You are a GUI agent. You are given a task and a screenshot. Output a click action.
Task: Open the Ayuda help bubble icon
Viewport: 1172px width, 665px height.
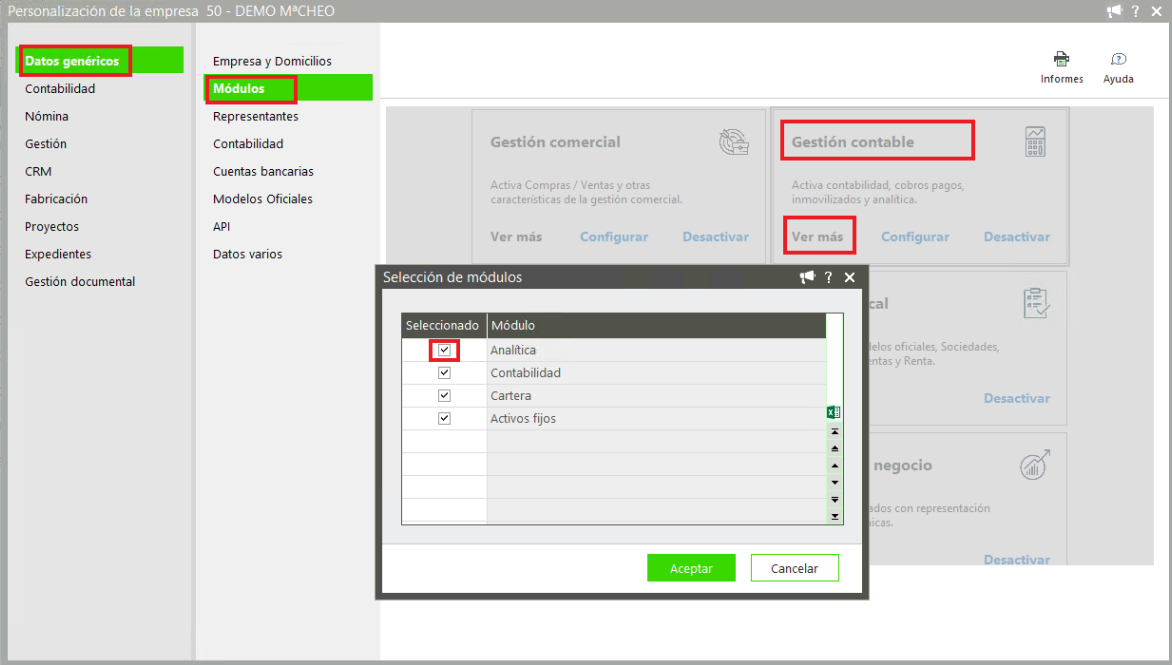[1118, 59]
